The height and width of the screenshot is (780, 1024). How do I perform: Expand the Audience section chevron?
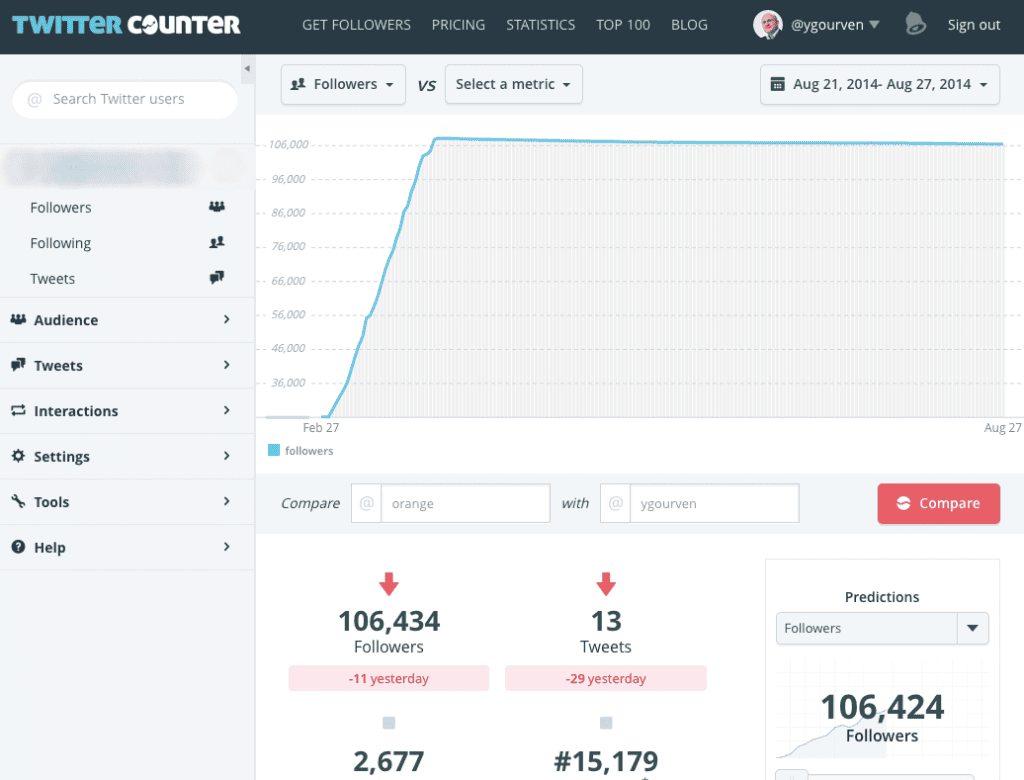click(x=227, y=319)
